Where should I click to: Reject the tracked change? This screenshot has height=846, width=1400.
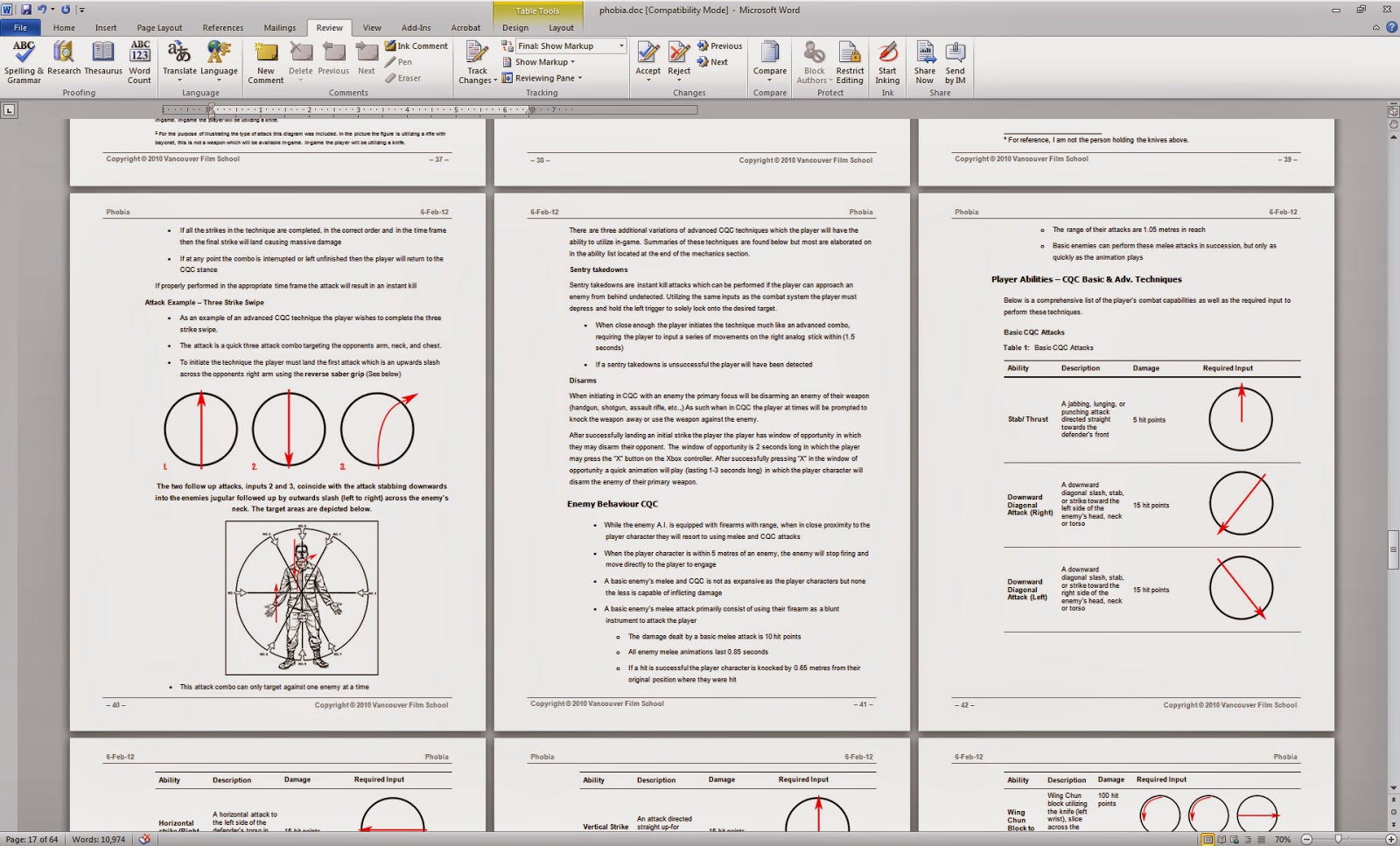click(679, 56)
